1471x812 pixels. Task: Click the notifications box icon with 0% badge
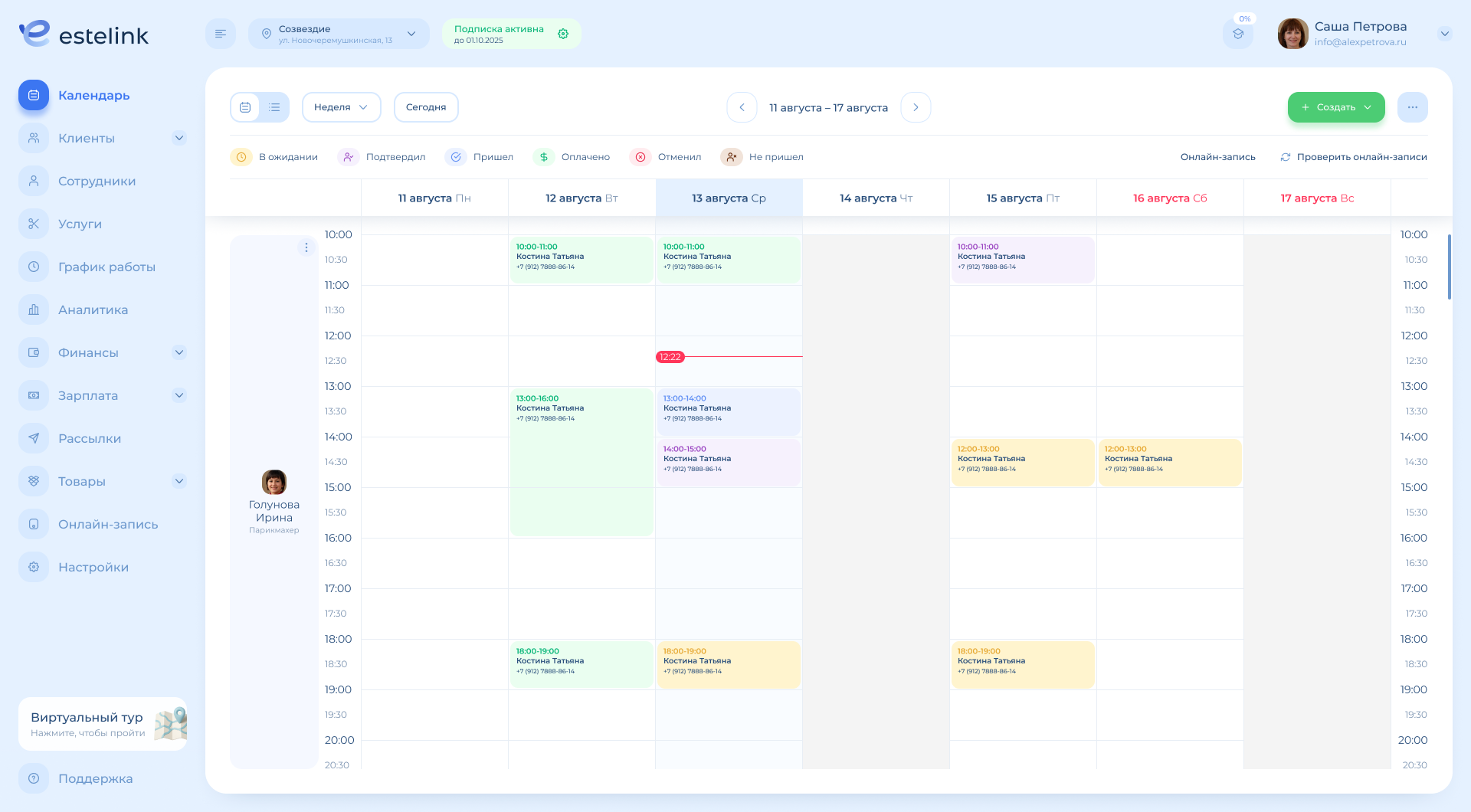click(1238, 34)
